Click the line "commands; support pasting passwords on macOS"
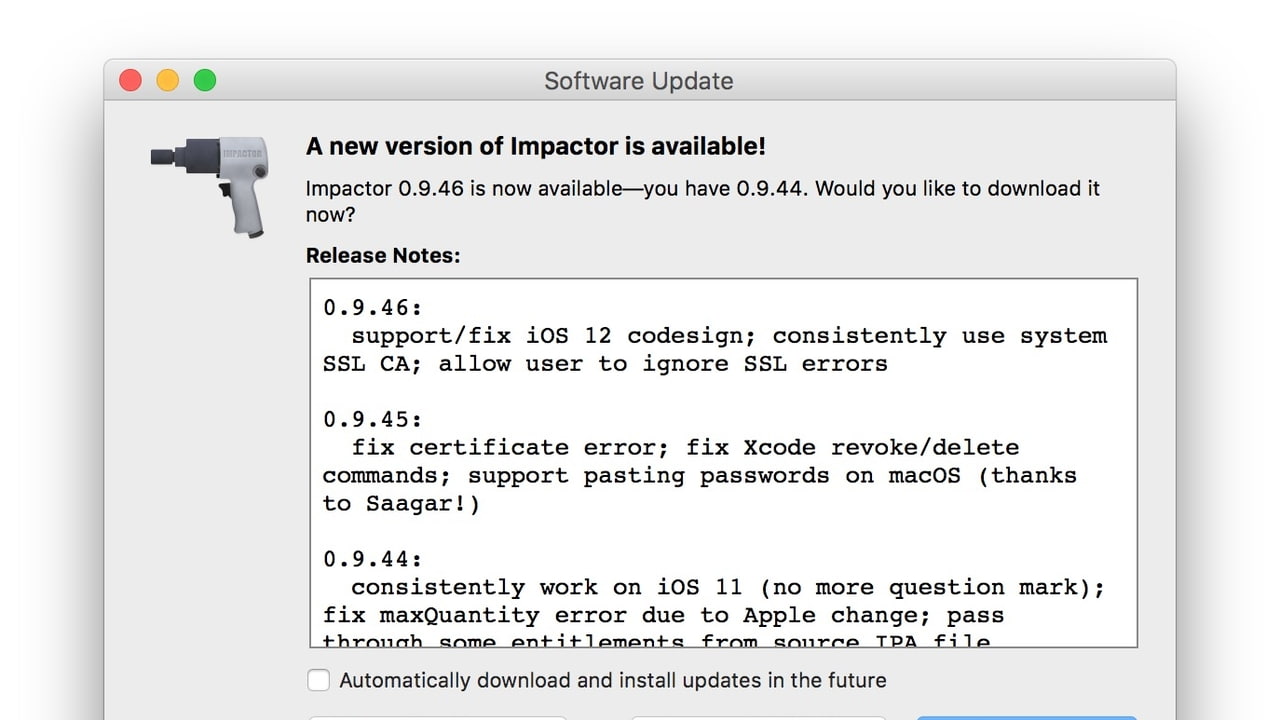 point(700,475)
